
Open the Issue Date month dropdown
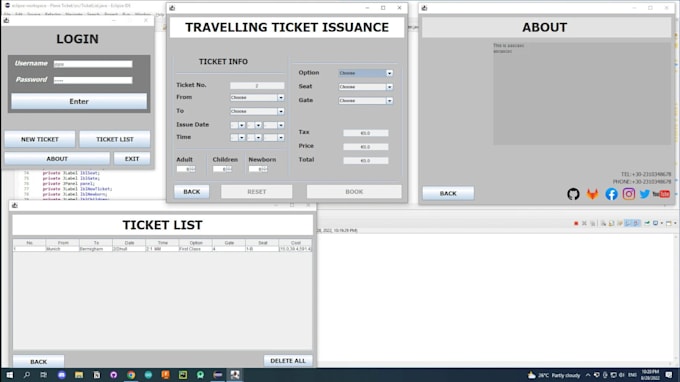pos(254,125)
